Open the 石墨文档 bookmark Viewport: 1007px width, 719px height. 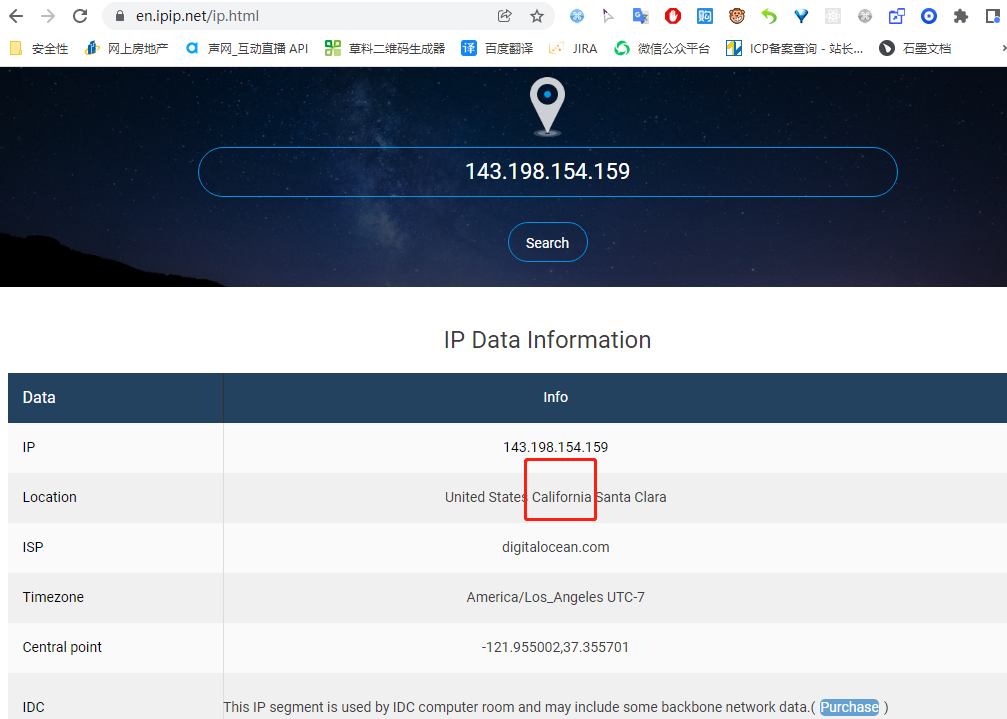coord(915,48)
